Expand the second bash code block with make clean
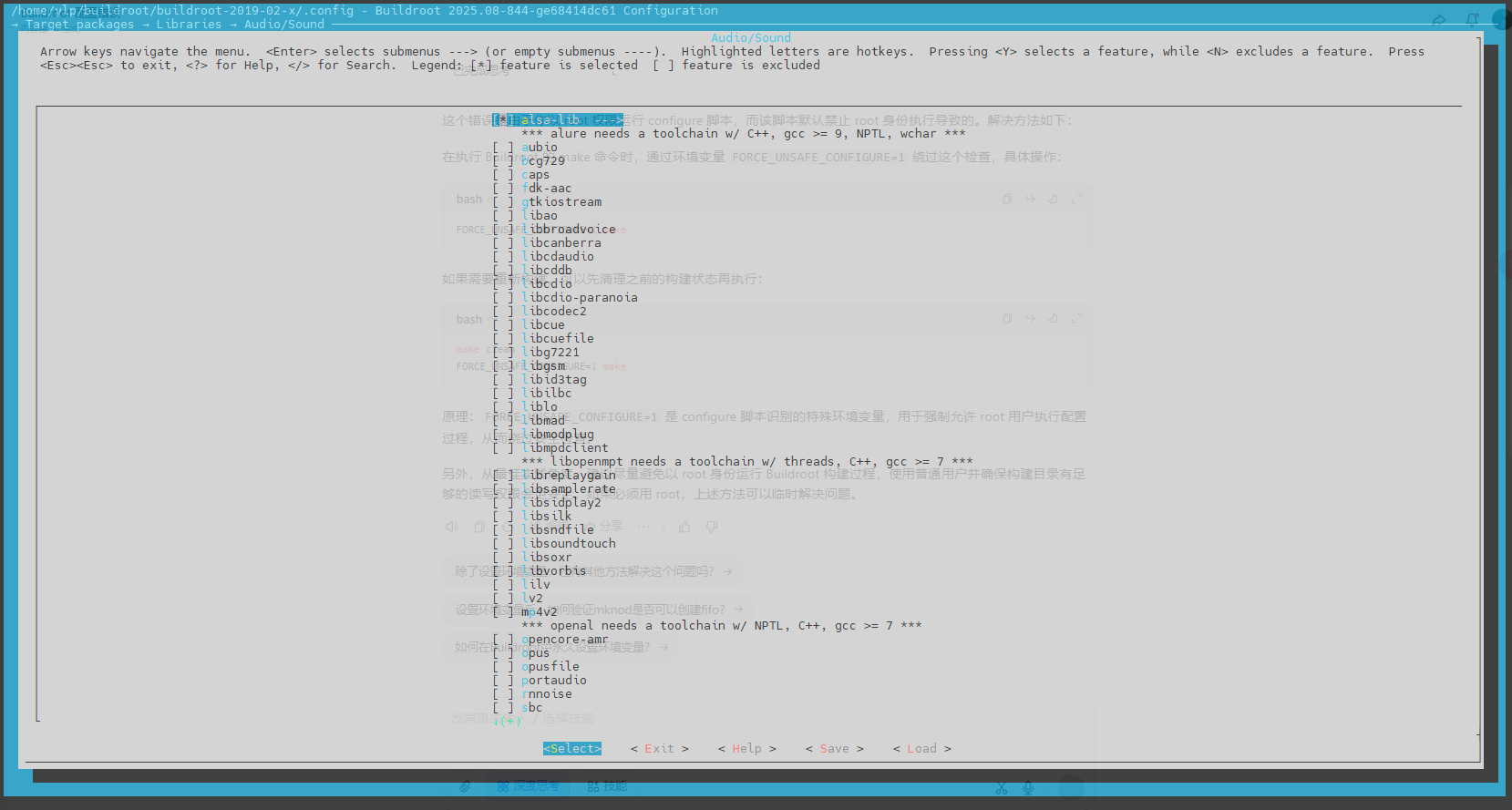Image resolution: width=1512 pixels, height=810 pixels. 1076,319
